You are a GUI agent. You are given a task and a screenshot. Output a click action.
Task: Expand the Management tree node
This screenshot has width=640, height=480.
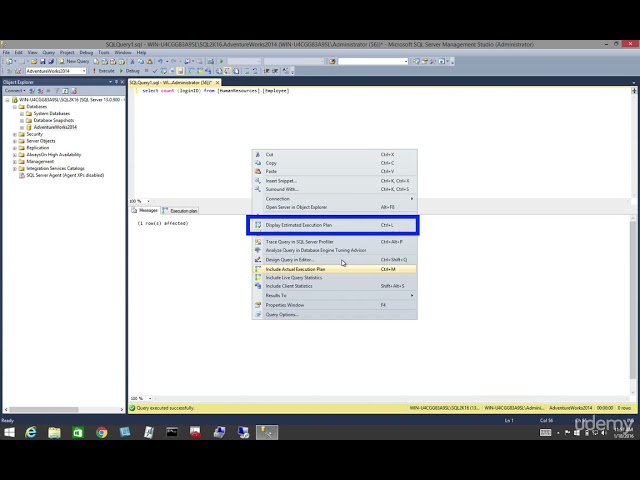pyautogui.click(x=15, y=162)
